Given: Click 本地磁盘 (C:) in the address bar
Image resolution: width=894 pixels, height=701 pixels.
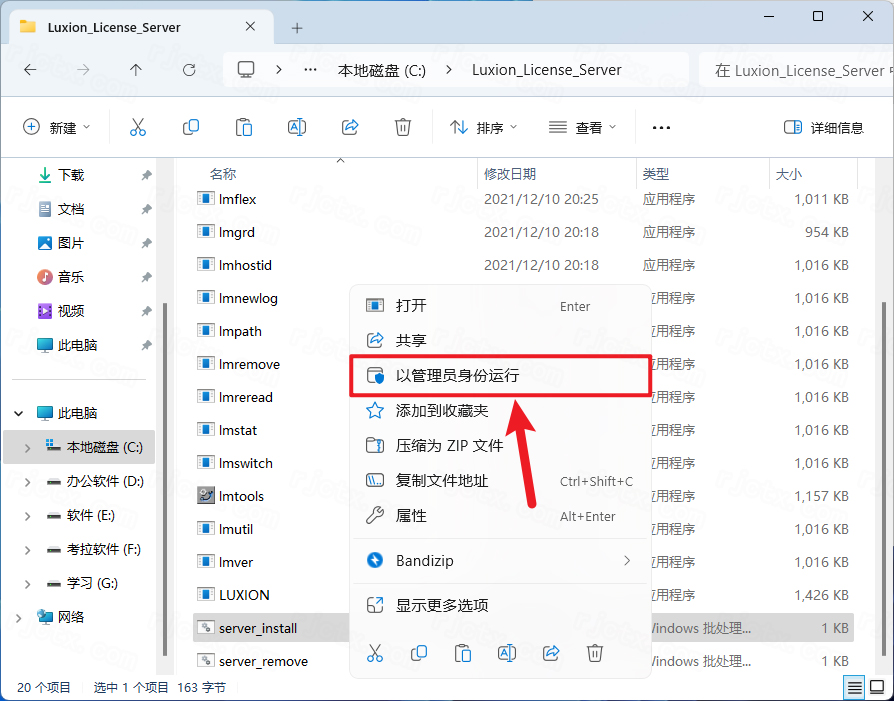Looking at the screenshot, I should (x=381, y=70).
